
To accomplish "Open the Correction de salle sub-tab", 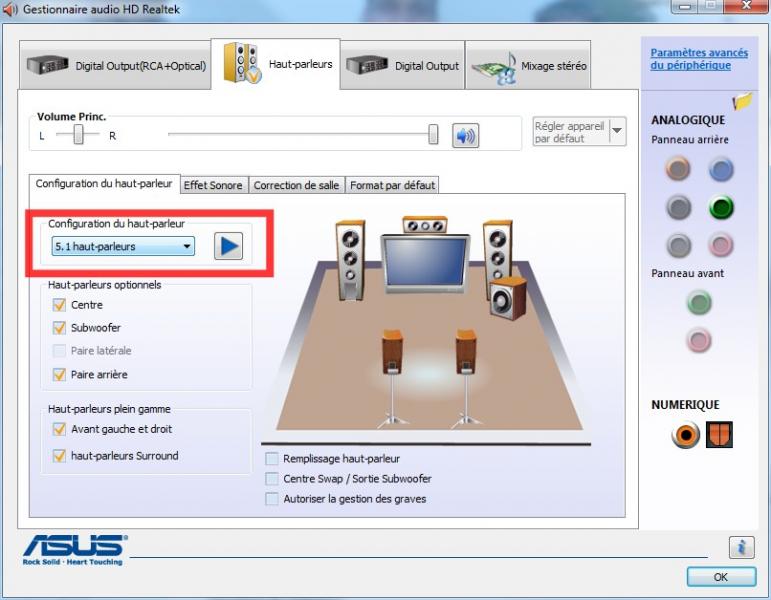I will pyautogui.click(x=297, y=185).
